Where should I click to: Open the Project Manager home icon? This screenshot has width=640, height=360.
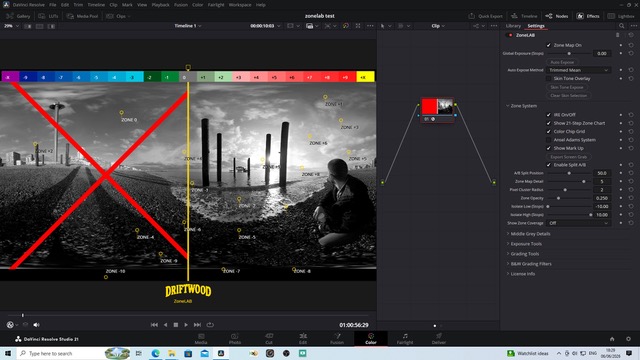[x=612, y=339]
